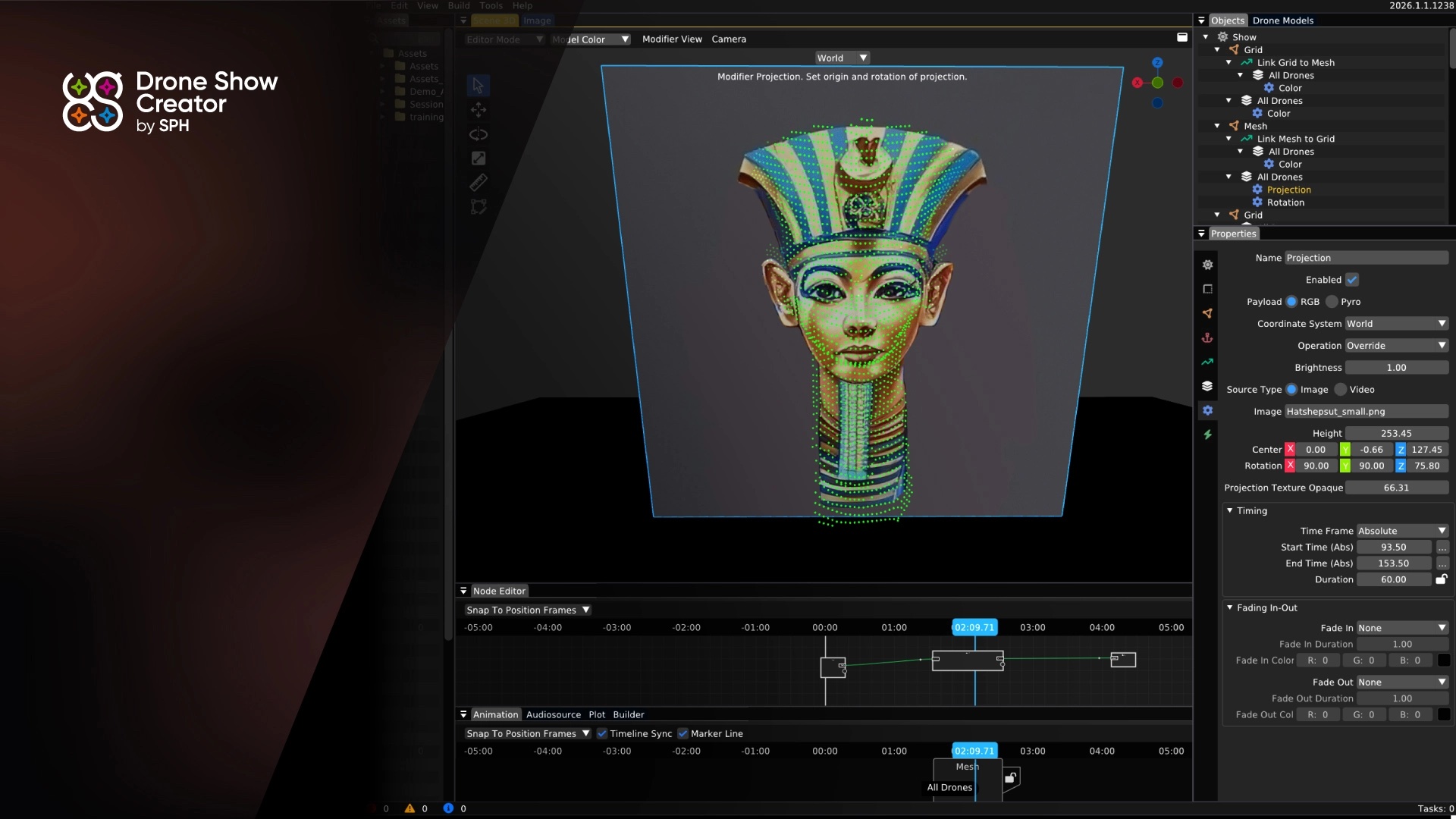The width and height of the screenshot is (1456, 819).
Task: Click the Image field showing Hatshepsut_small.png
Action: 1365,412
